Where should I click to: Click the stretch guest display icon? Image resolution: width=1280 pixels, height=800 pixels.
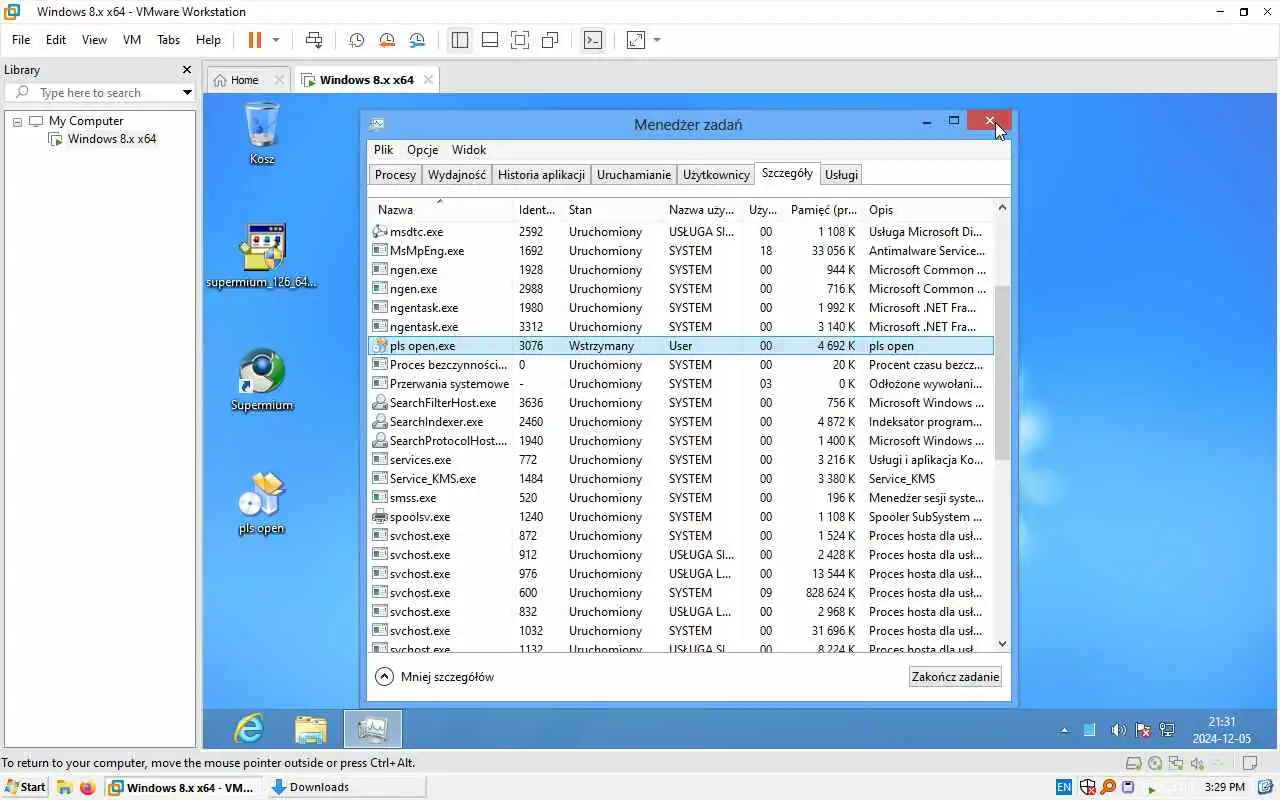pyautogui.click(x=636, y=40)
